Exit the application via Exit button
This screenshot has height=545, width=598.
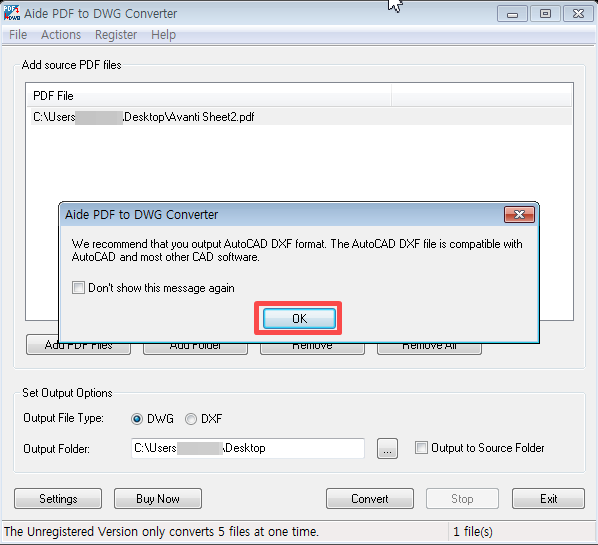pyautogui.click(x=548, y=498)
